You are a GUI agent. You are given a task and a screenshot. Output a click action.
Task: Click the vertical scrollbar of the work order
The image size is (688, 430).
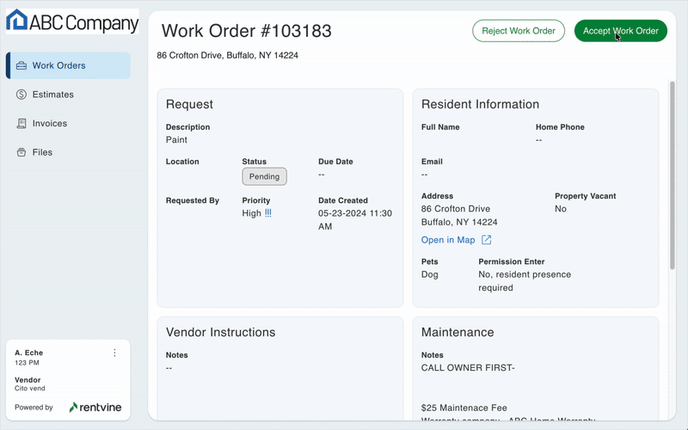pos(673,180)
